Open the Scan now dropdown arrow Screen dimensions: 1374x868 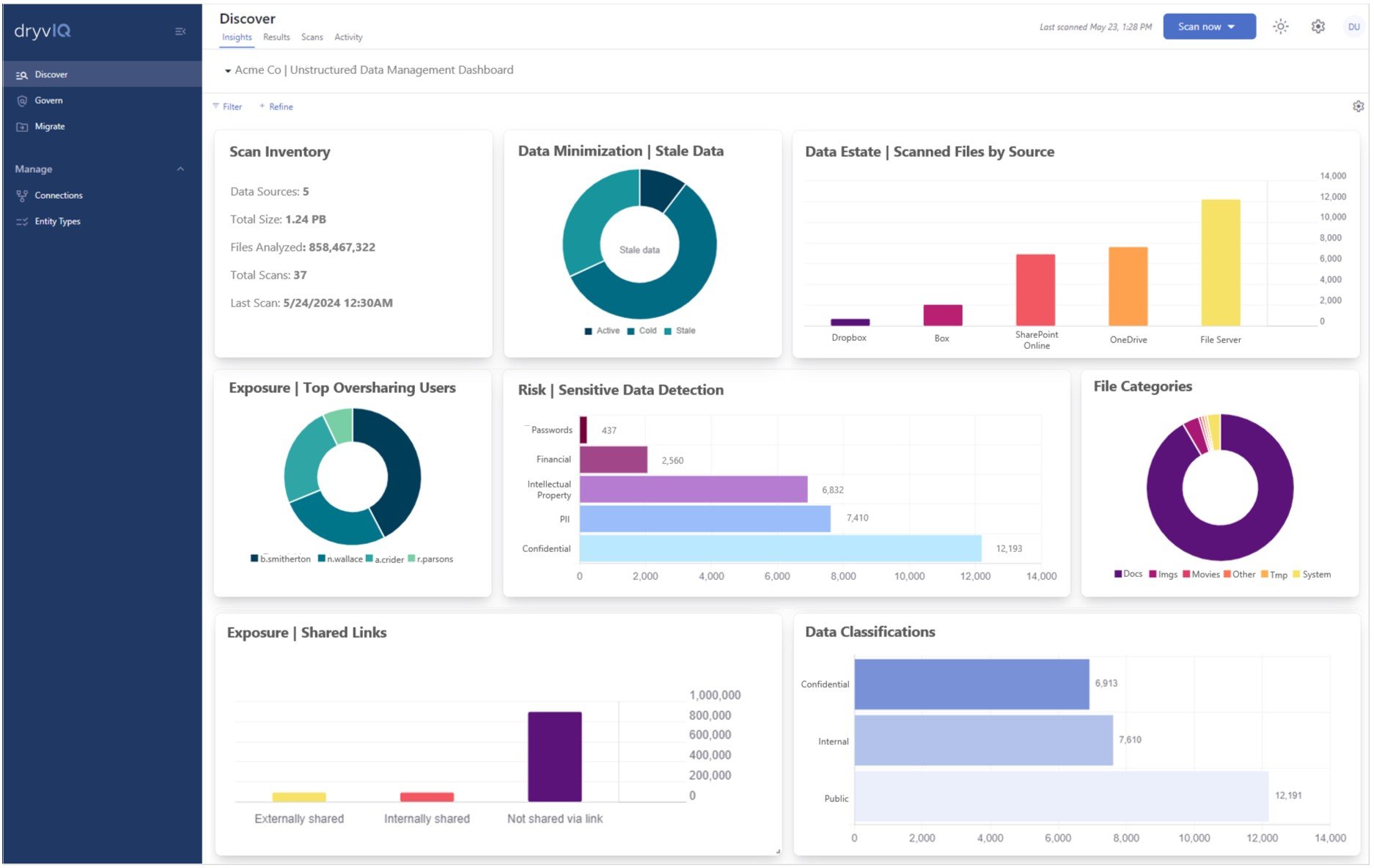click(x=1231, y=27)
